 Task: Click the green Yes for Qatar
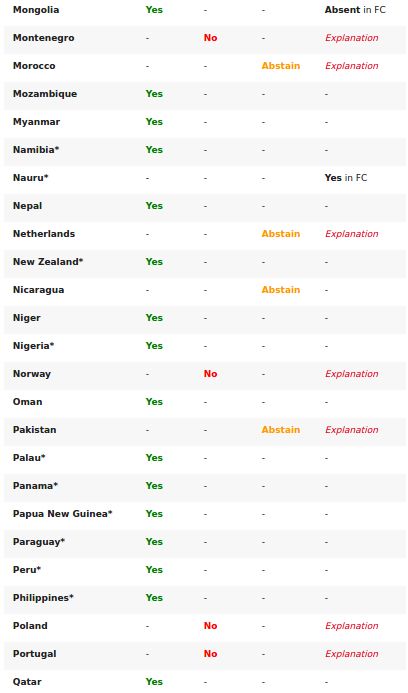coord(154,682)
